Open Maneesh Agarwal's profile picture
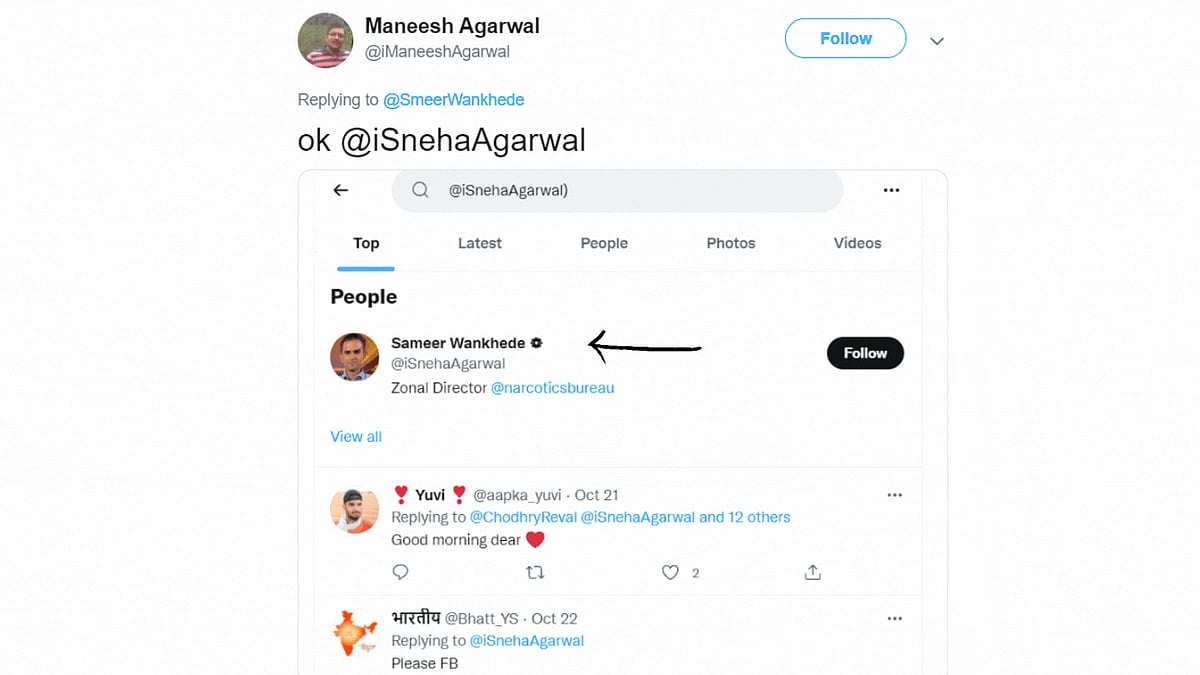 pos(325,40)
